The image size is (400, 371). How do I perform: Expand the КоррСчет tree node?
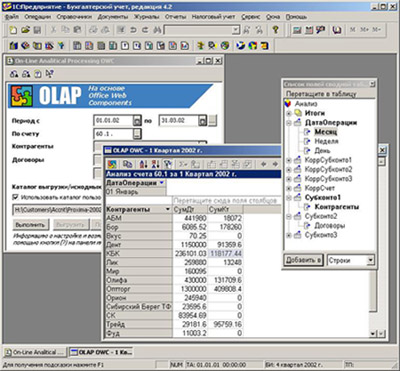point(289,188)
